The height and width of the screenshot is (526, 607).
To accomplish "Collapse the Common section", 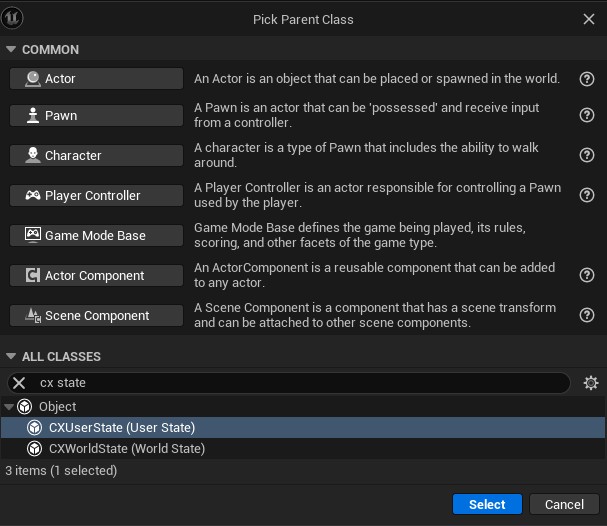I will tap(11, 50).
